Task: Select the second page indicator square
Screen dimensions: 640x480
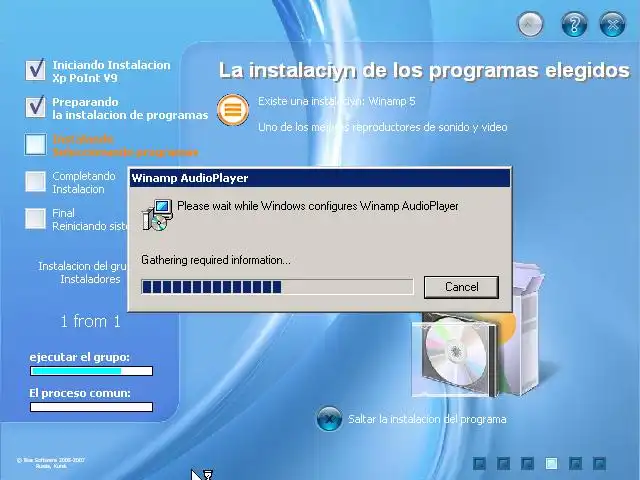Action: (x=503, y=463)
